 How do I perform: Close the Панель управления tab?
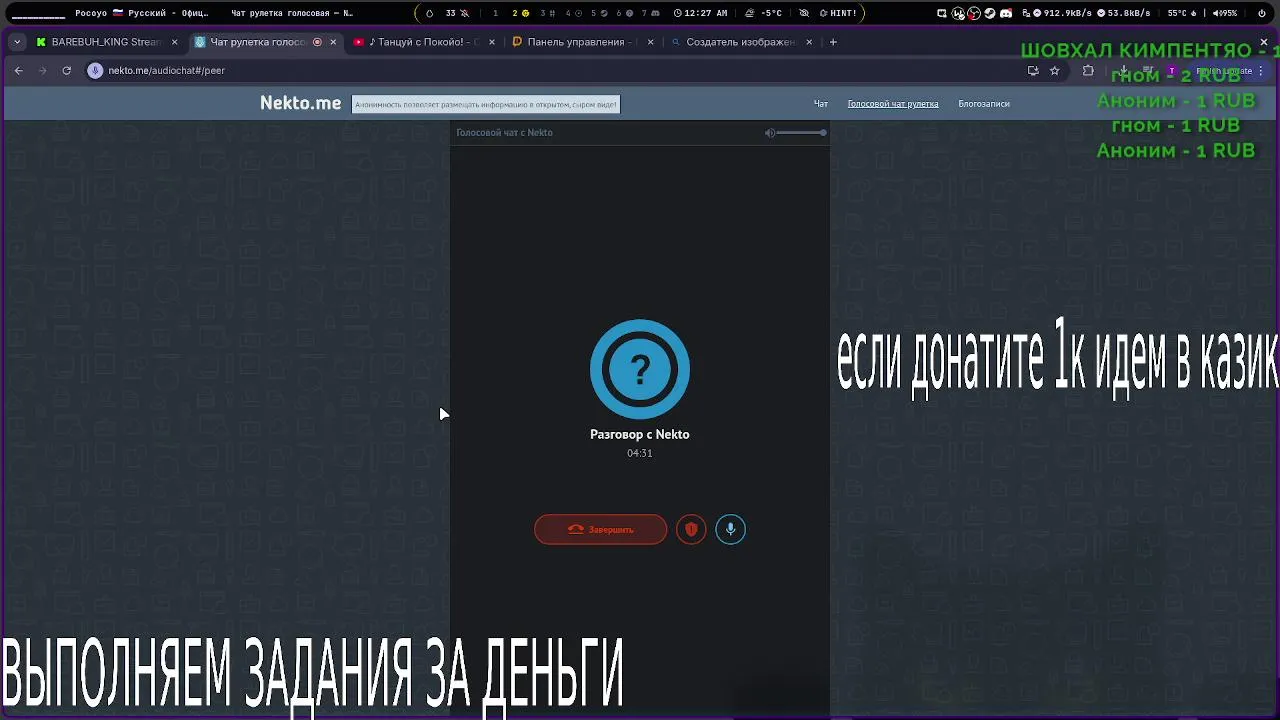coord(651,42)
